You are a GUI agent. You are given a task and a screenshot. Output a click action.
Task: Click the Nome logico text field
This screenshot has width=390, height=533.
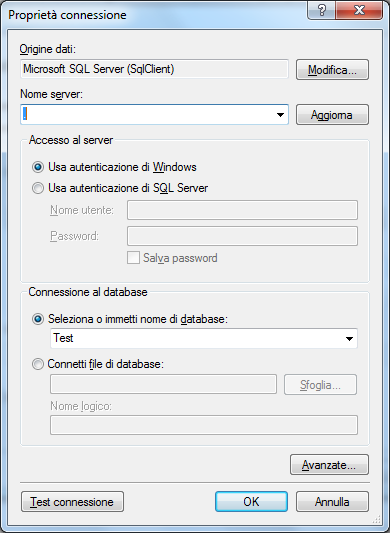tap(204, 425)
